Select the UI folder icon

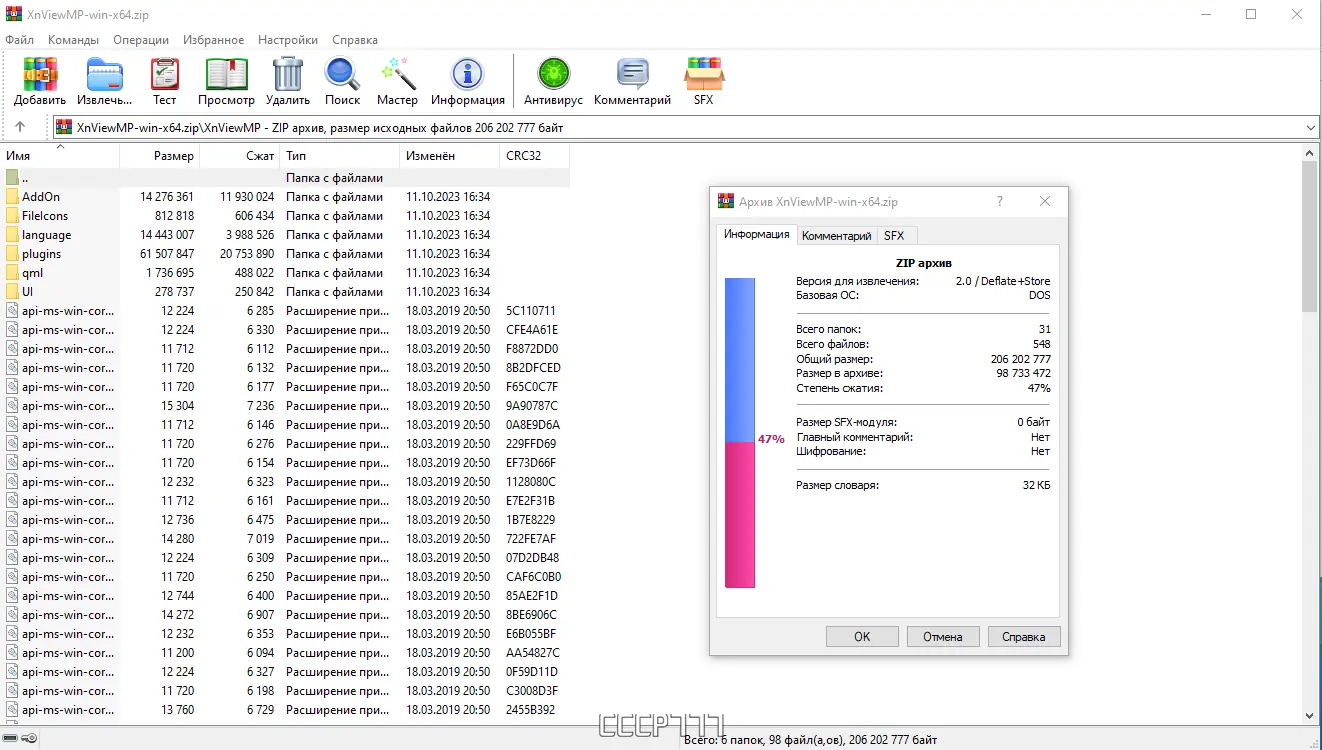(12, 292)
